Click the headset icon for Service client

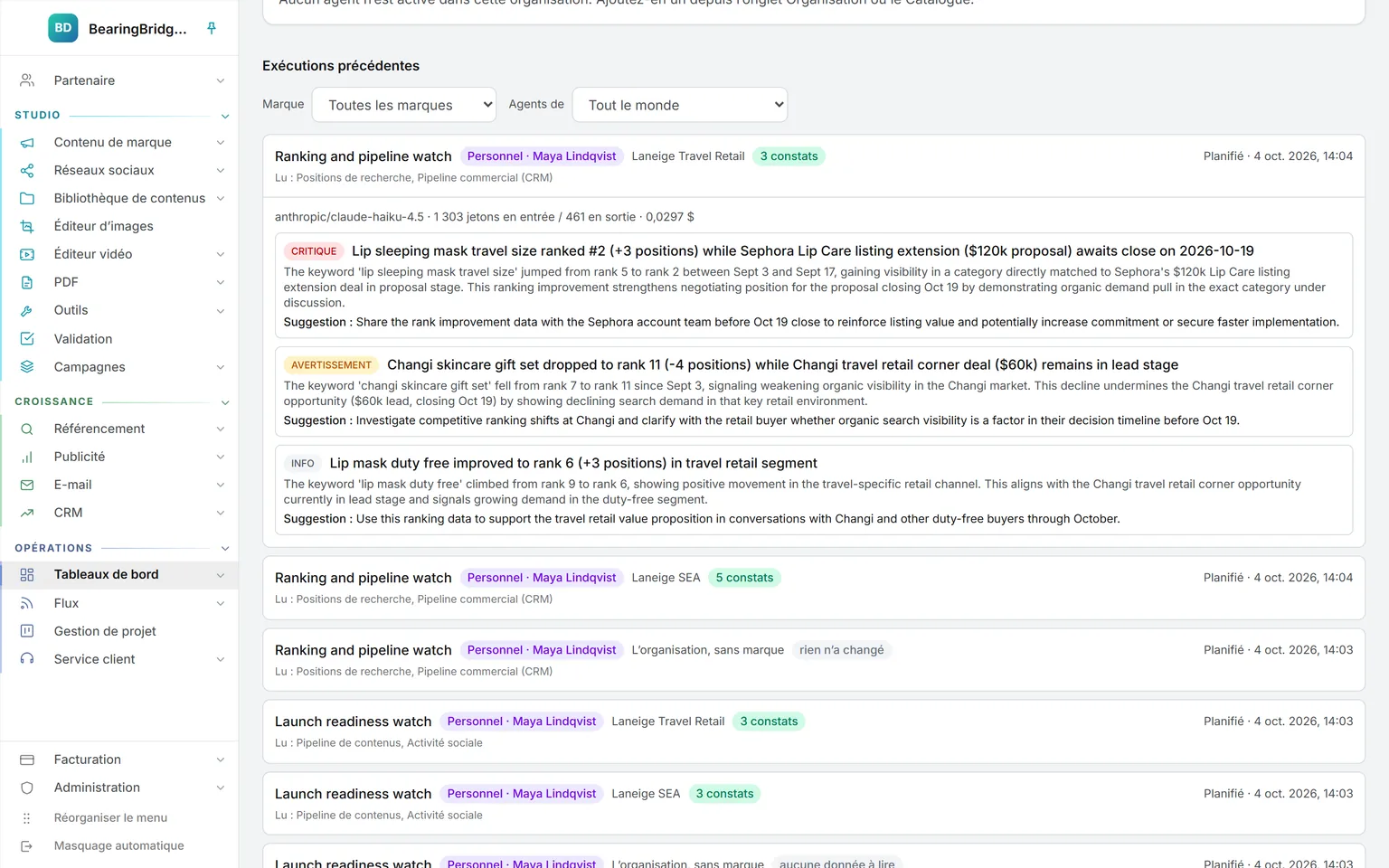coord(27,660)
